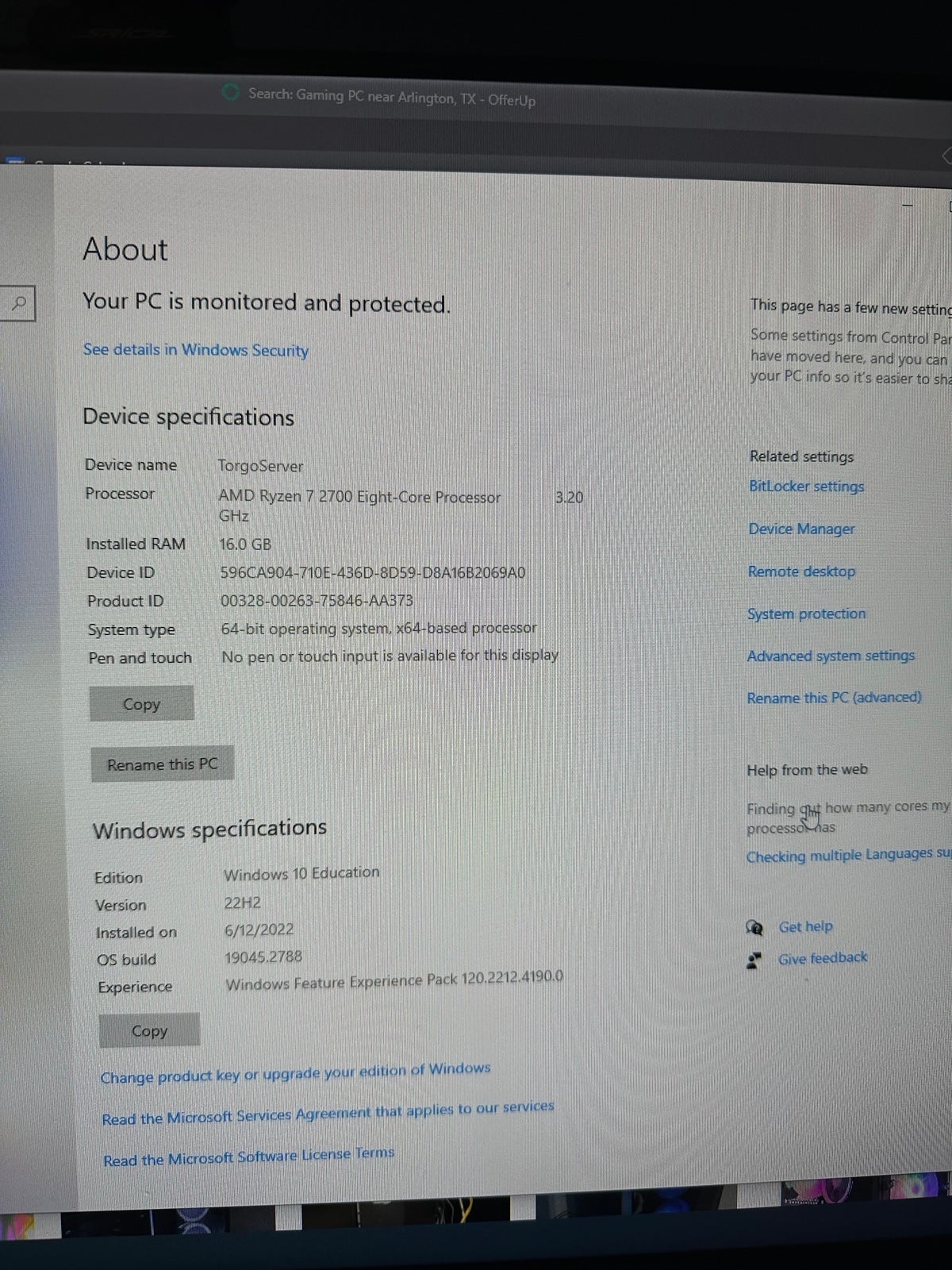Click the device name TorgoServer

[x=260, y=466]
